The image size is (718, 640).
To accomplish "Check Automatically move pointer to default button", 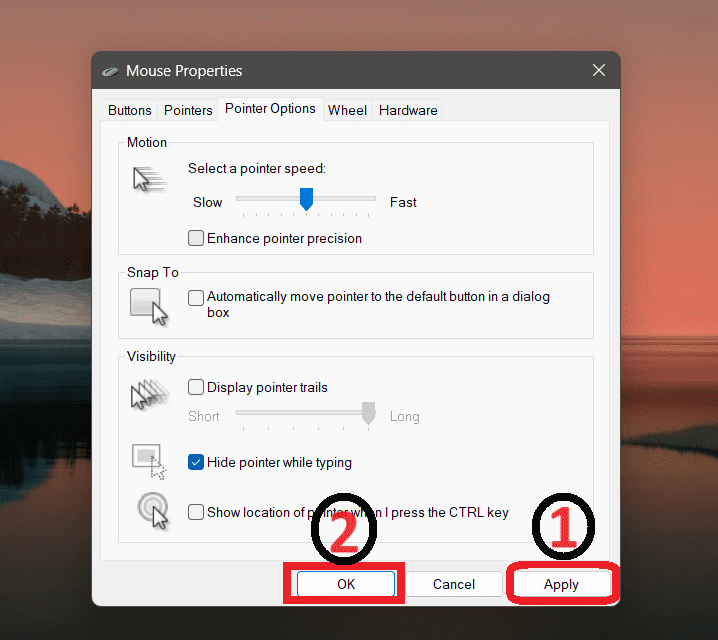I will point(196,298).
